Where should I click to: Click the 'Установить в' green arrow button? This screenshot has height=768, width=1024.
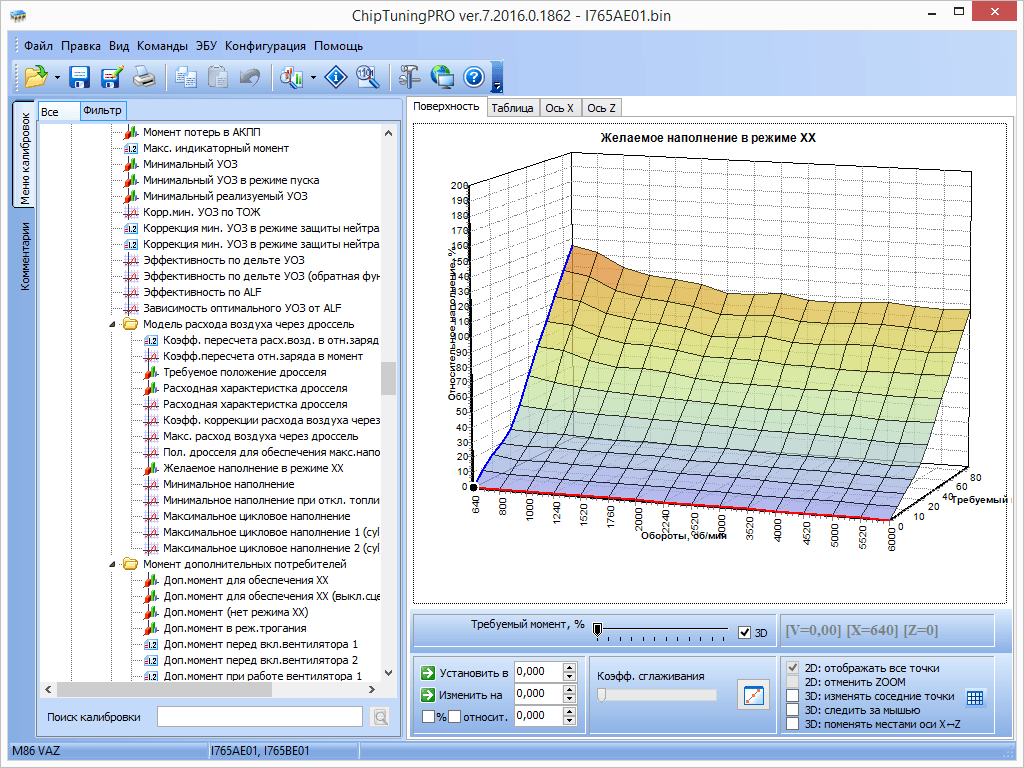click(429, 673)
